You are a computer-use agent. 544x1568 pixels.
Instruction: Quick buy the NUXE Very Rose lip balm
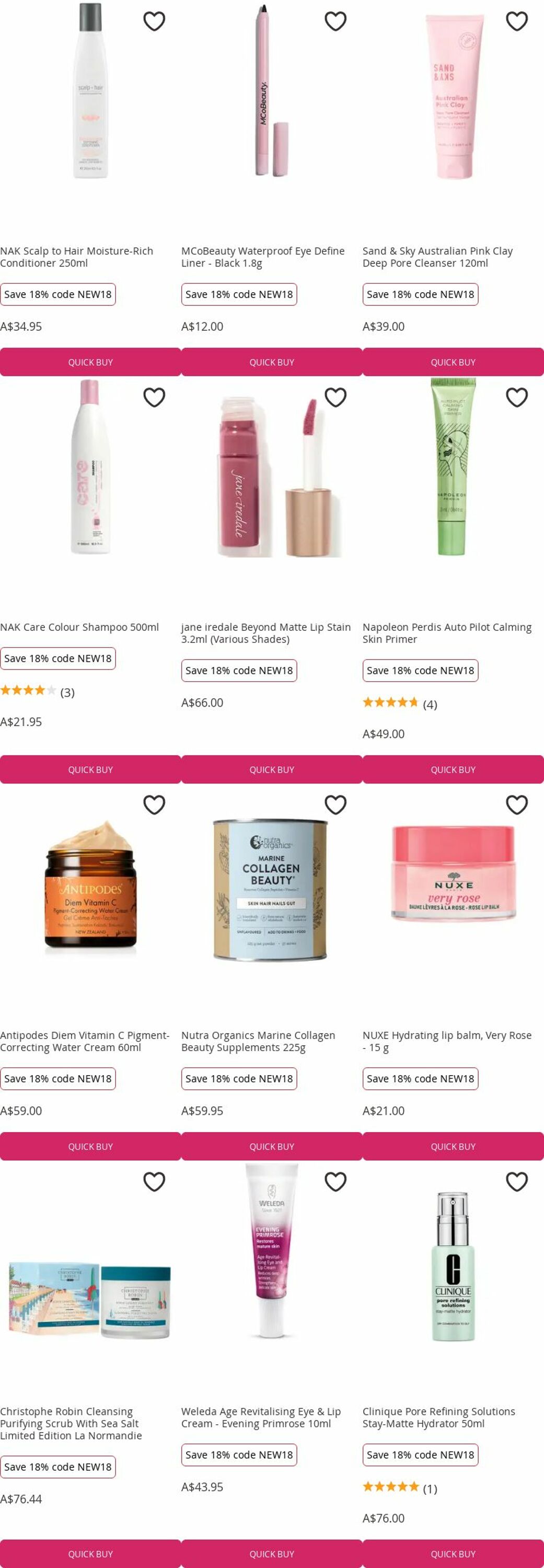coord(454,1146)
